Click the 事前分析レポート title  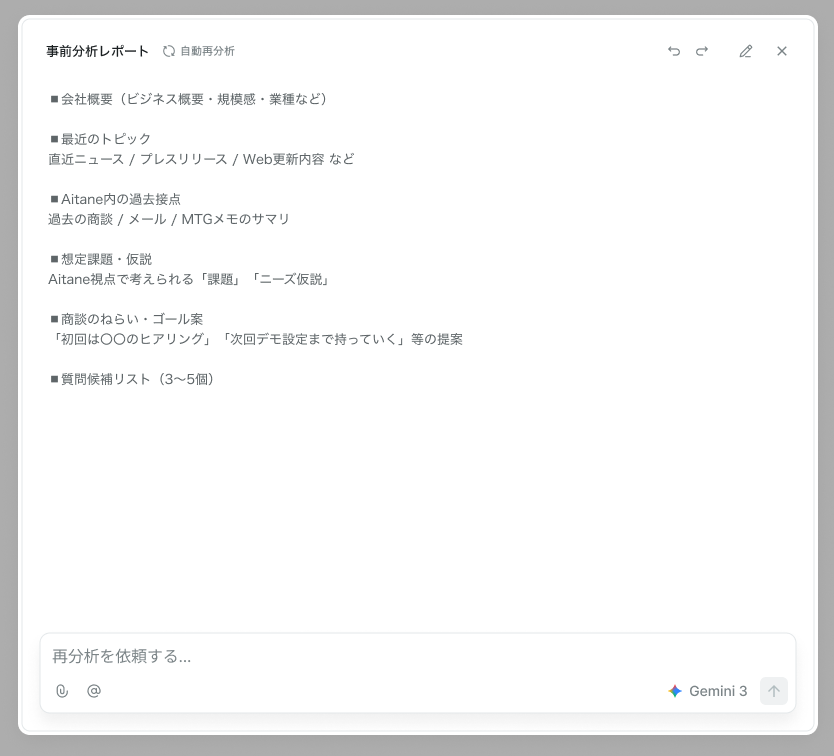97,51
